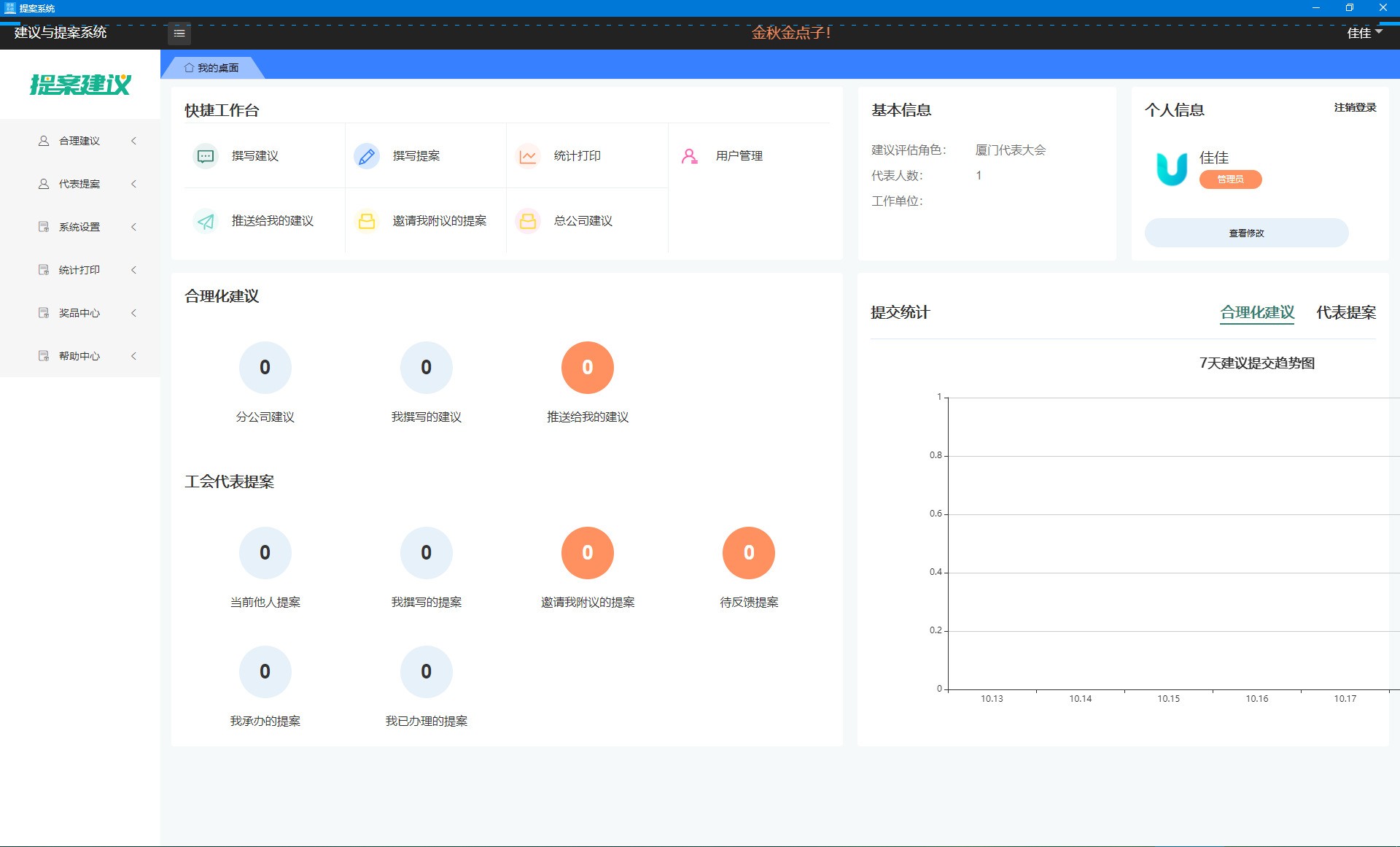Click the 总公司建议 icon
The image size is (1400, 847).
528,221
